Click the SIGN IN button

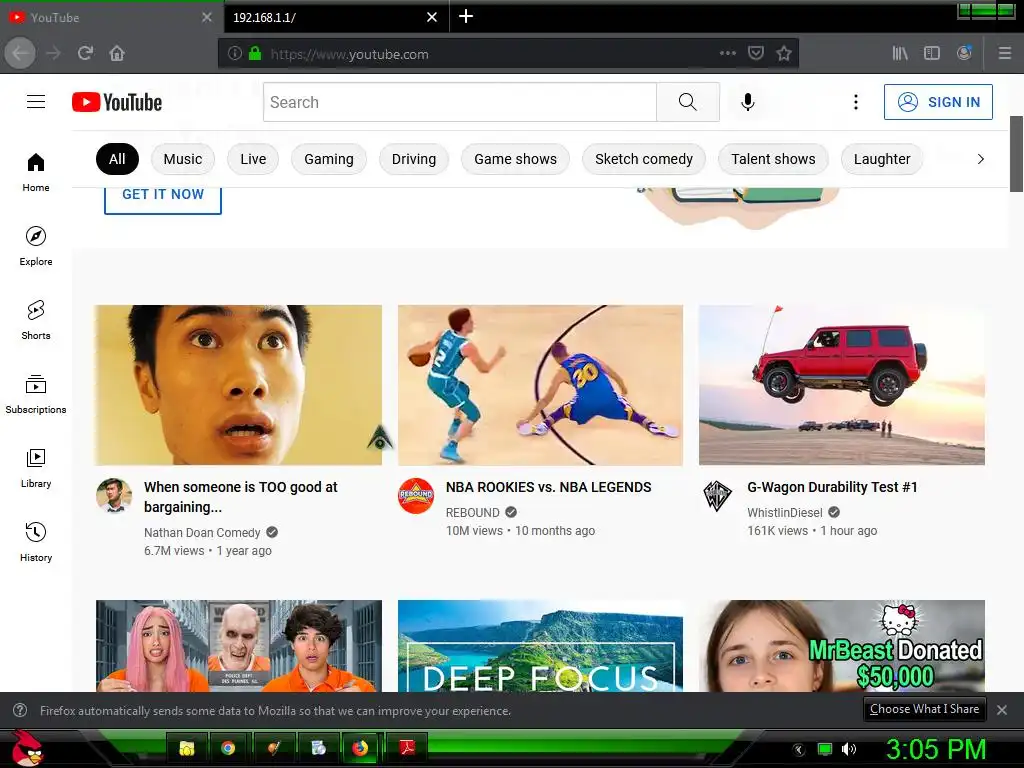[938, 102]
